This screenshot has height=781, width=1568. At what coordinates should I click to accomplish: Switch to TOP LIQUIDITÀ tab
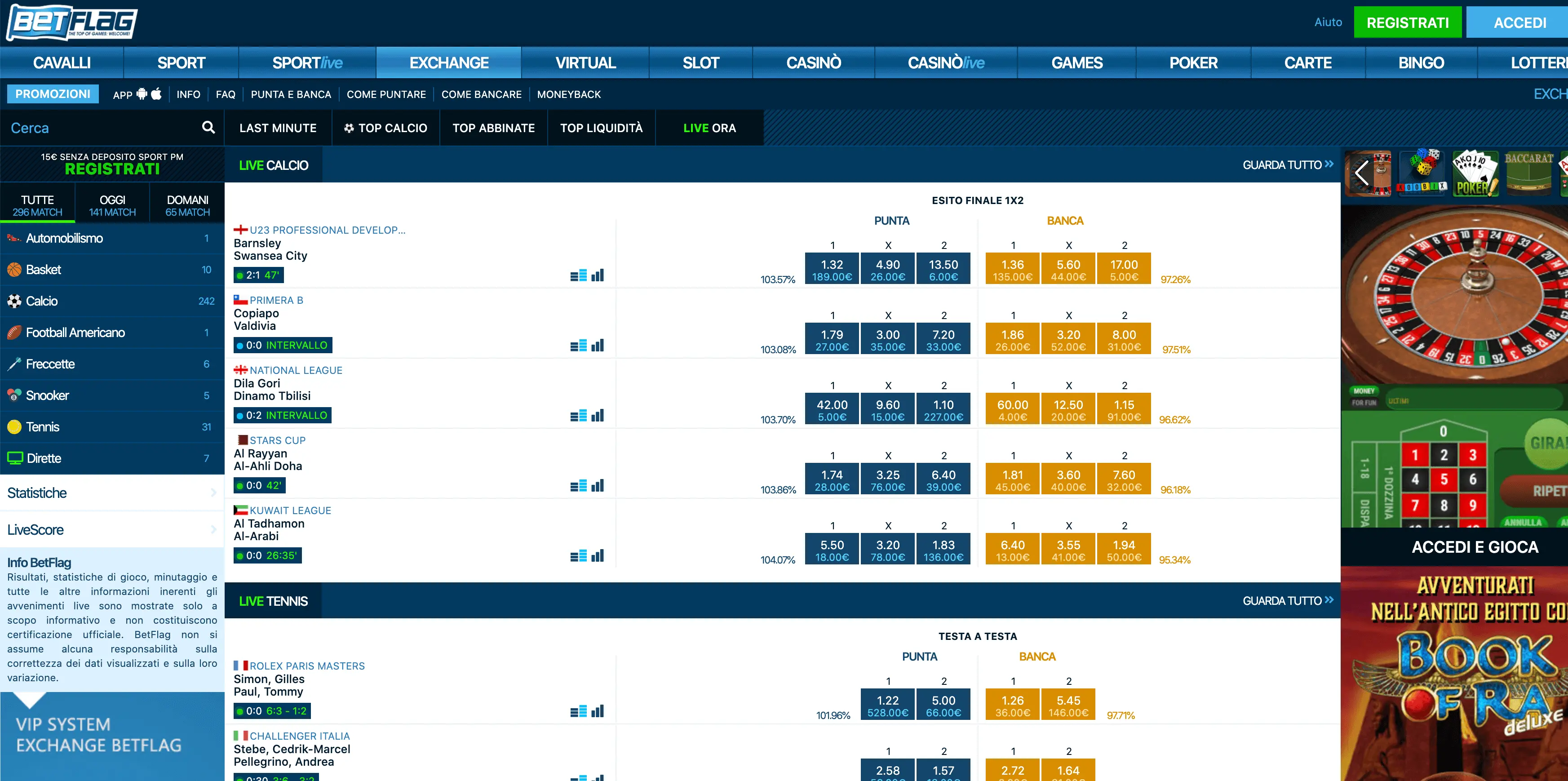602,128
